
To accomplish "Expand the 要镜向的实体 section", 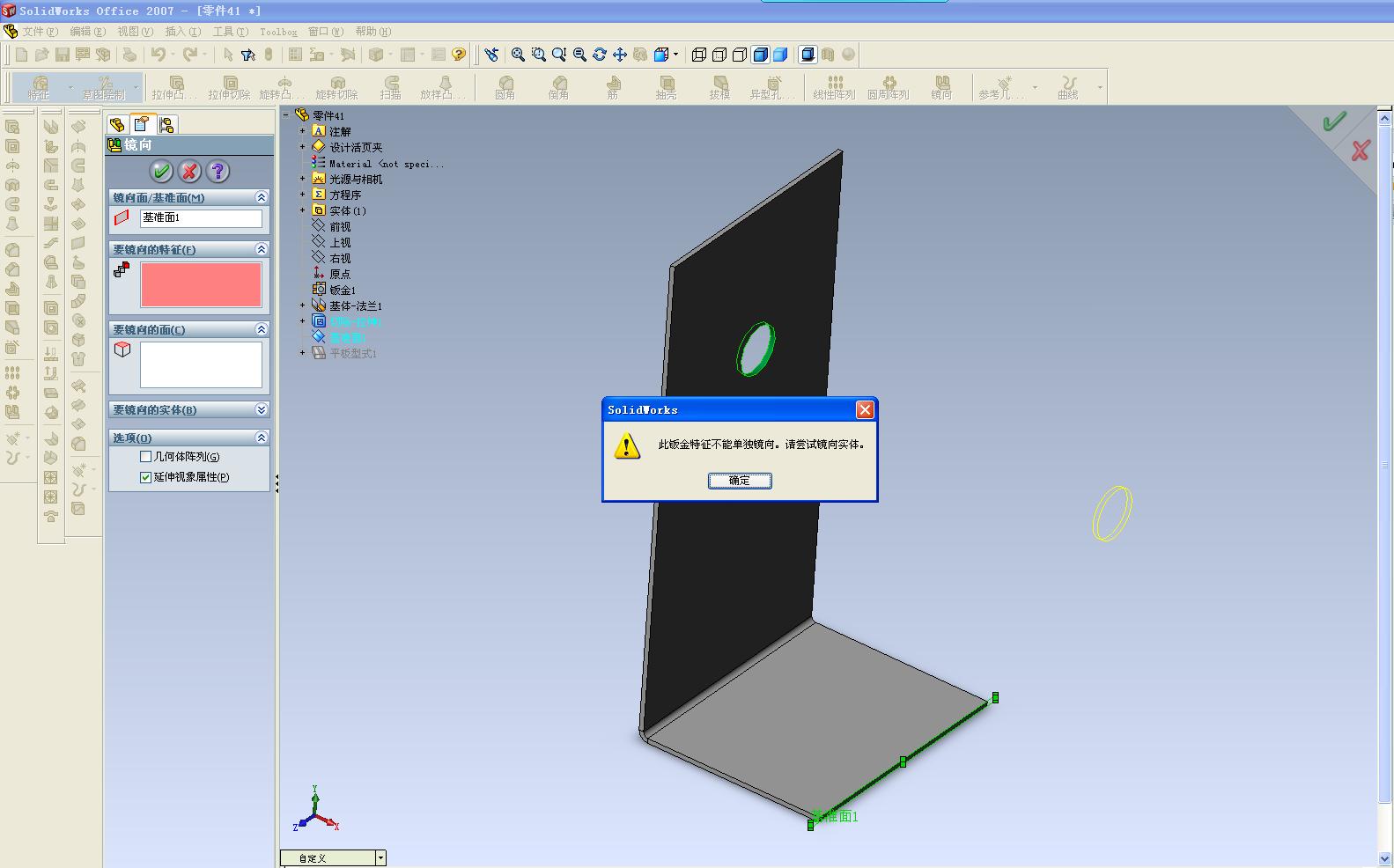I will 261,409.
